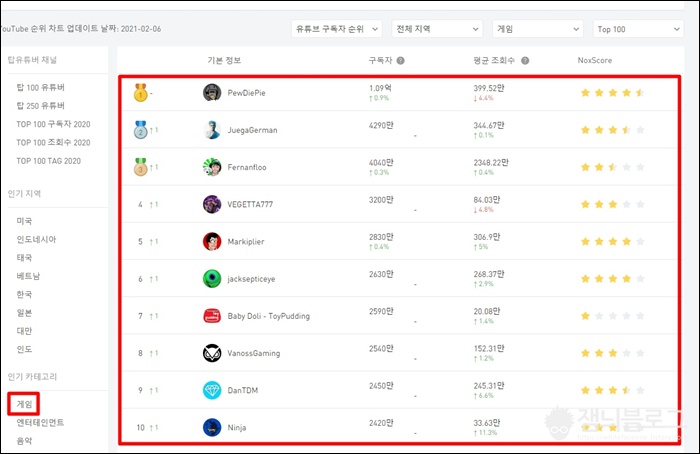Viewport: 700px width, 454px height.
Task: Open 게임 category dropdown
Action: 538,29
